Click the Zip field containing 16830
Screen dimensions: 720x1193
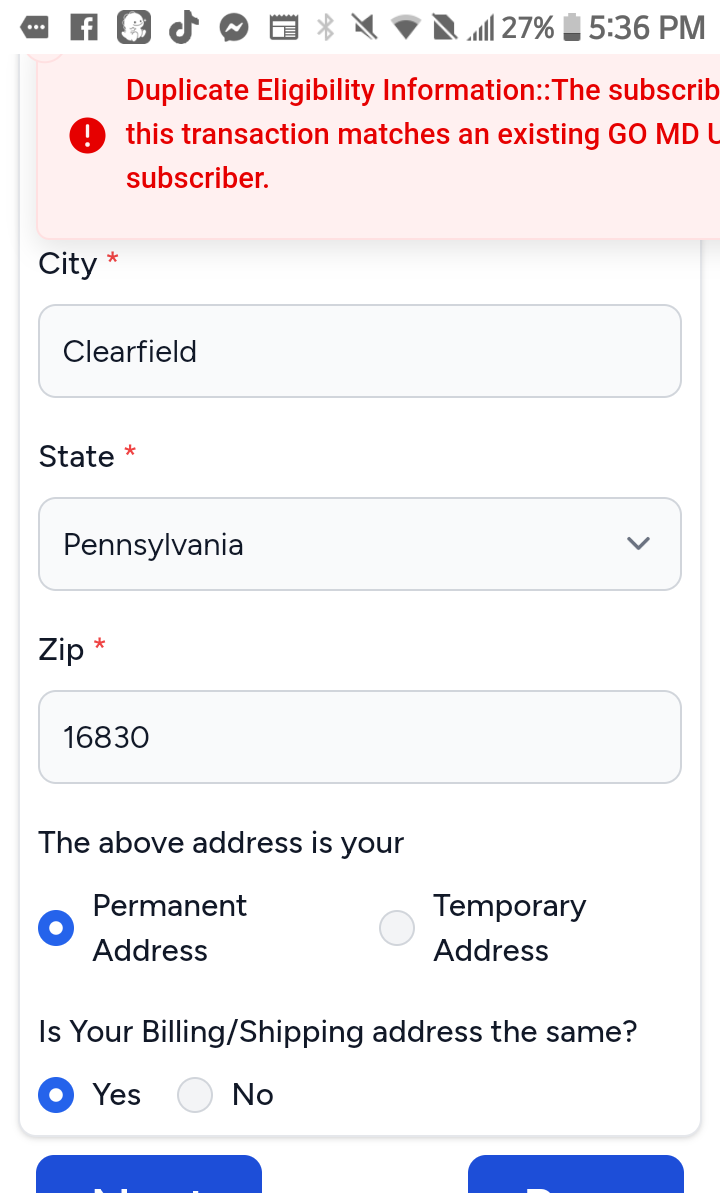click(x=359, y=737)
